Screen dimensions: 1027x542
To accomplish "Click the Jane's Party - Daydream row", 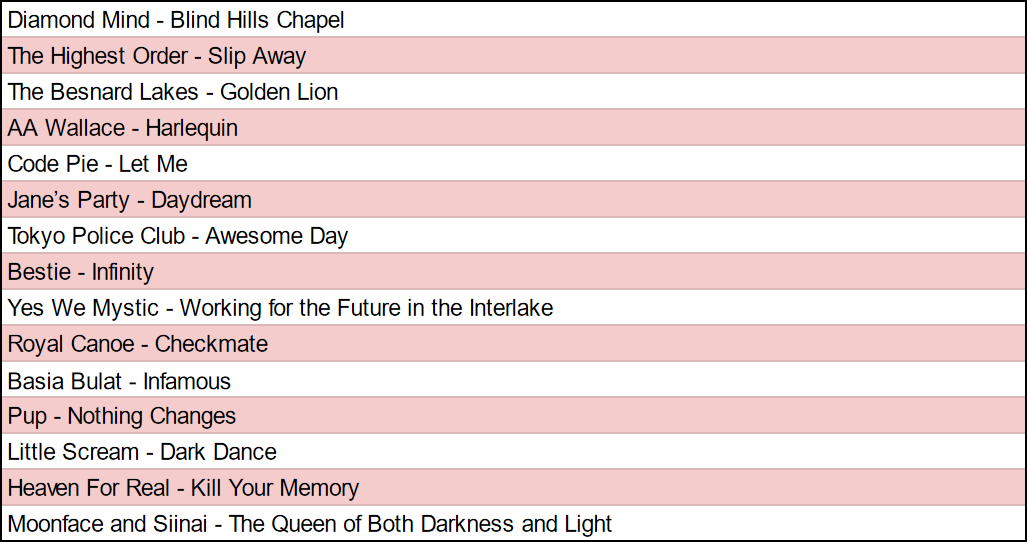I will point(130,200).
